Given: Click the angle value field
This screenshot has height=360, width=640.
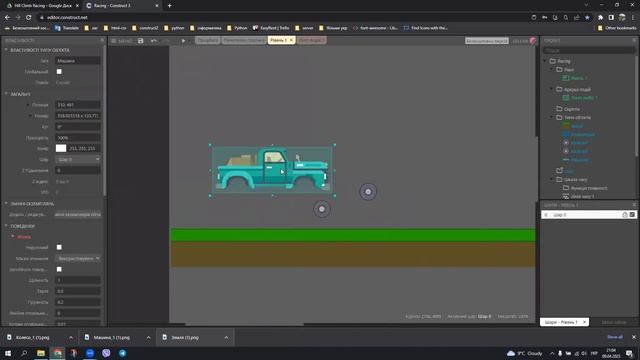Looking at the screenshot, I should (x=78, y=127).
